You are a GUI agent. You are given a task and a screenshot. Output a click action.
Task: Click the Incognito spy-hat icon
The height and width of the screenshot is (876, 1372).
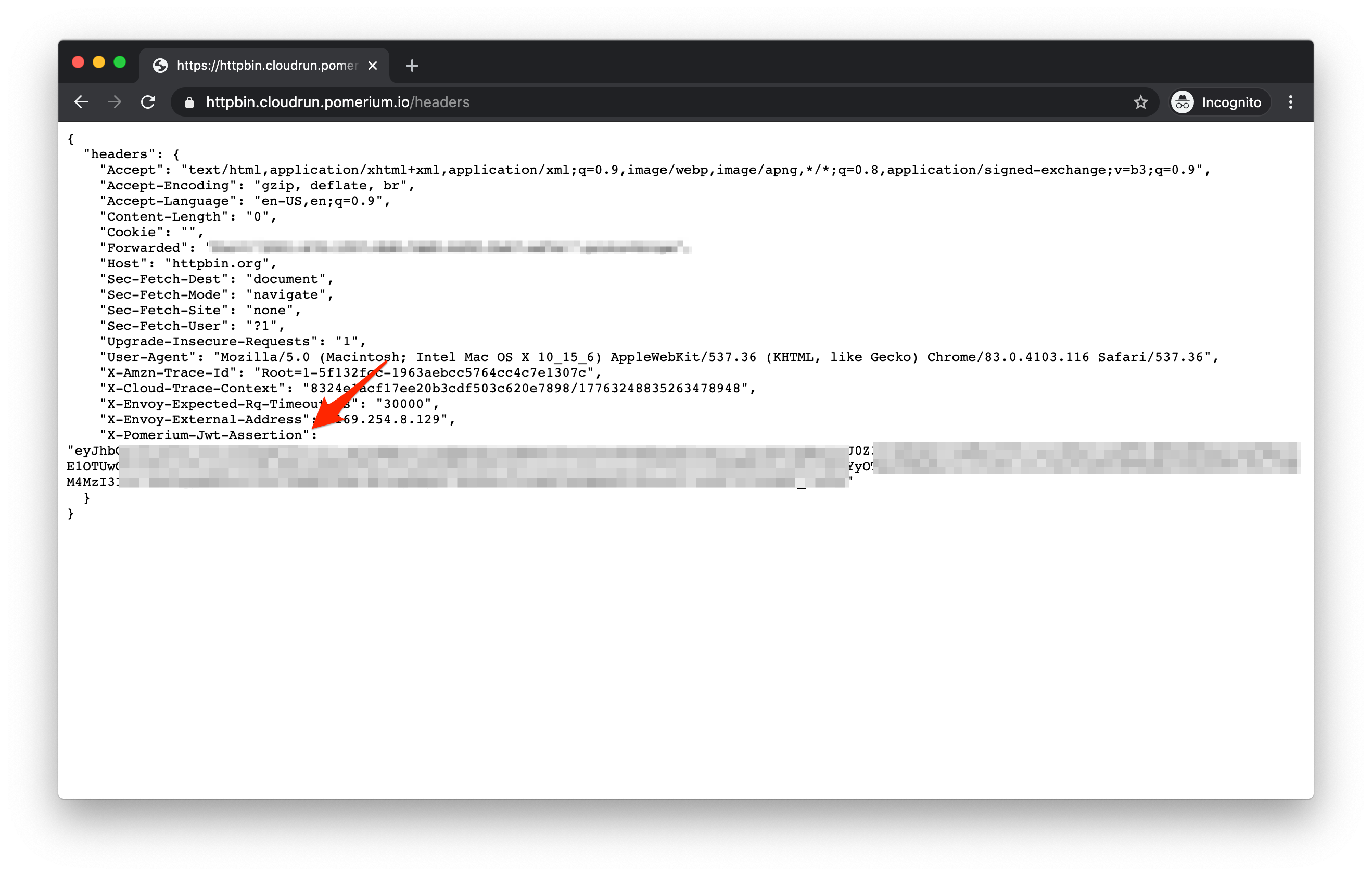(1182, 102)
